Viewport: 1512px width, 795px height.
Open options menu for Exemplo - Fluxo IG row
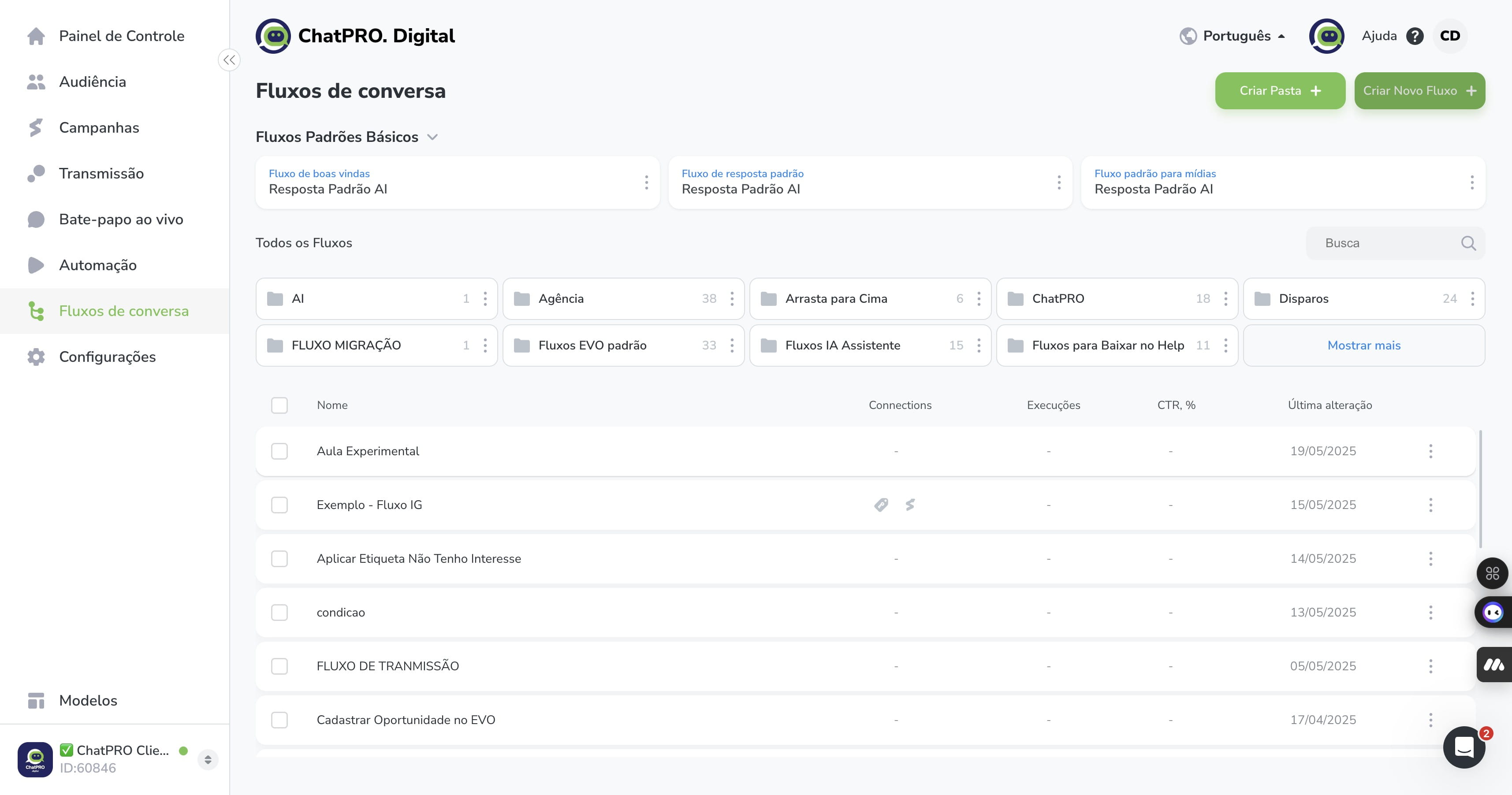[1430, 505]
